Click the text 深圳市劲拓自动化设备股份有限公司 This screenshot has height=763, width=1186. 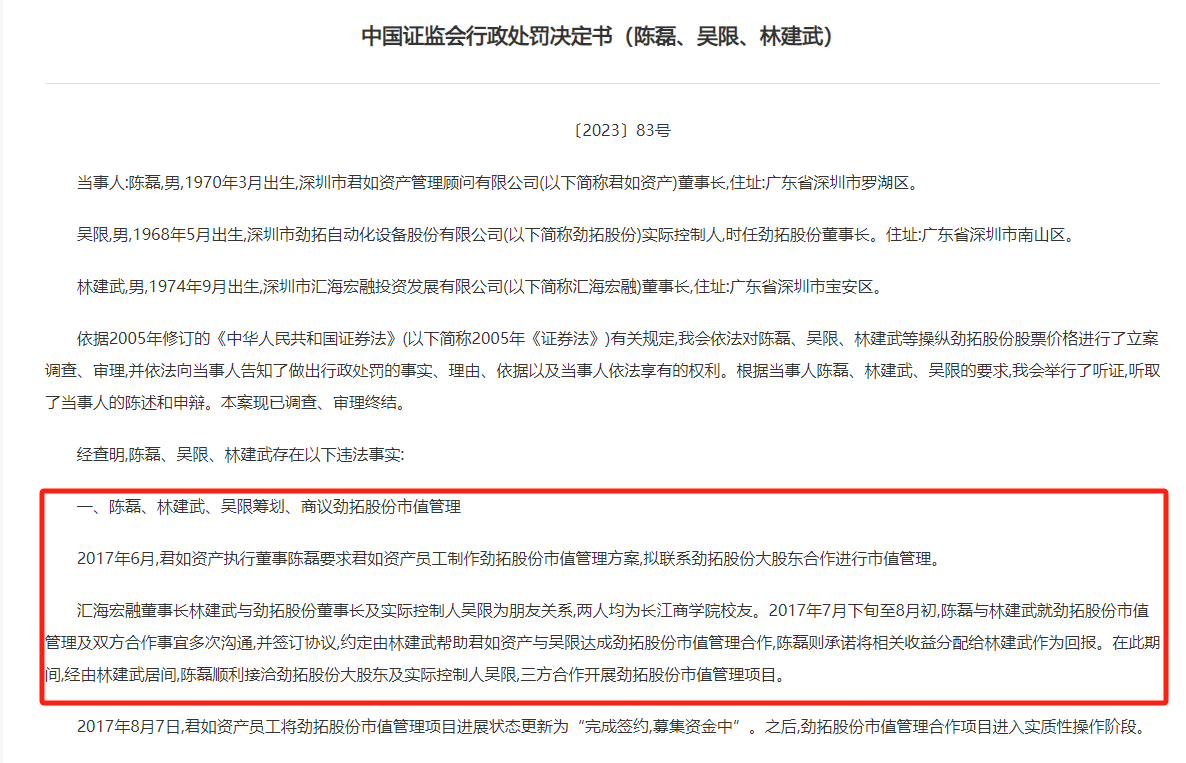[x=375, y=234]
